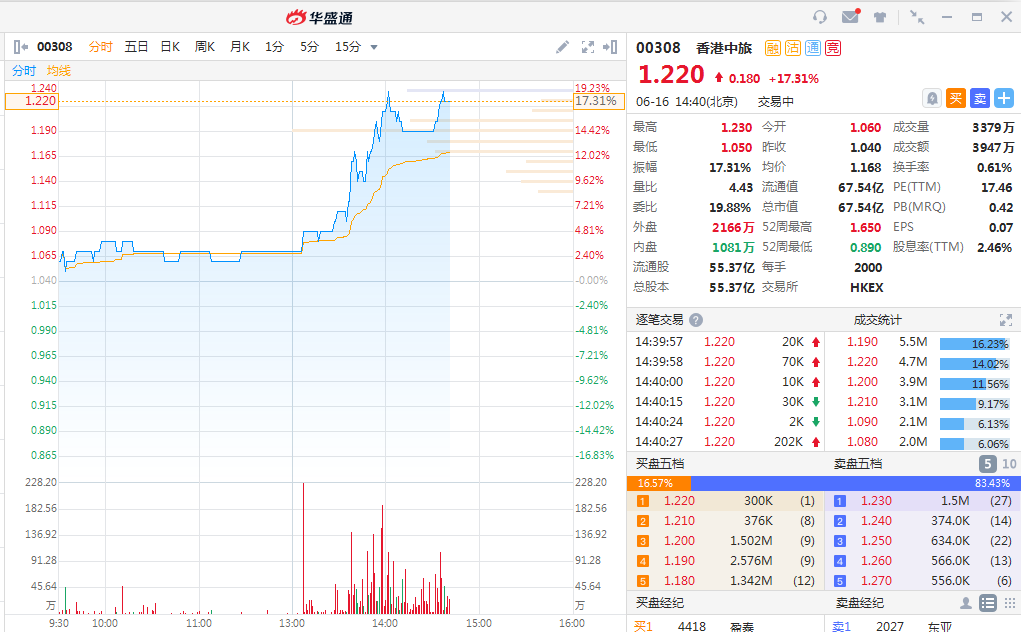Switch broker queue to list view

tap(988, 603)
